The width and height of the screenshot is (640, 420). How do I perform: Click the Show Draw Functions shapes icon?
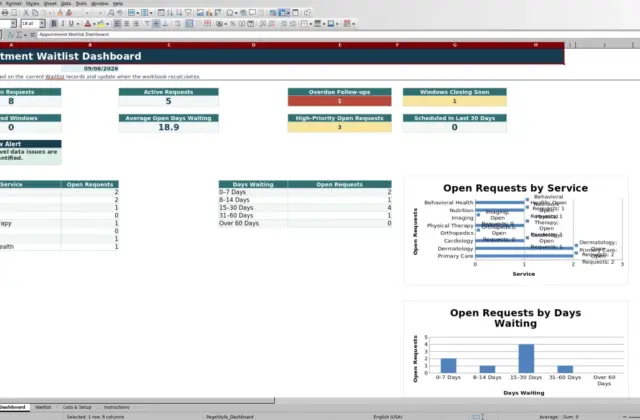pos(307,13)
